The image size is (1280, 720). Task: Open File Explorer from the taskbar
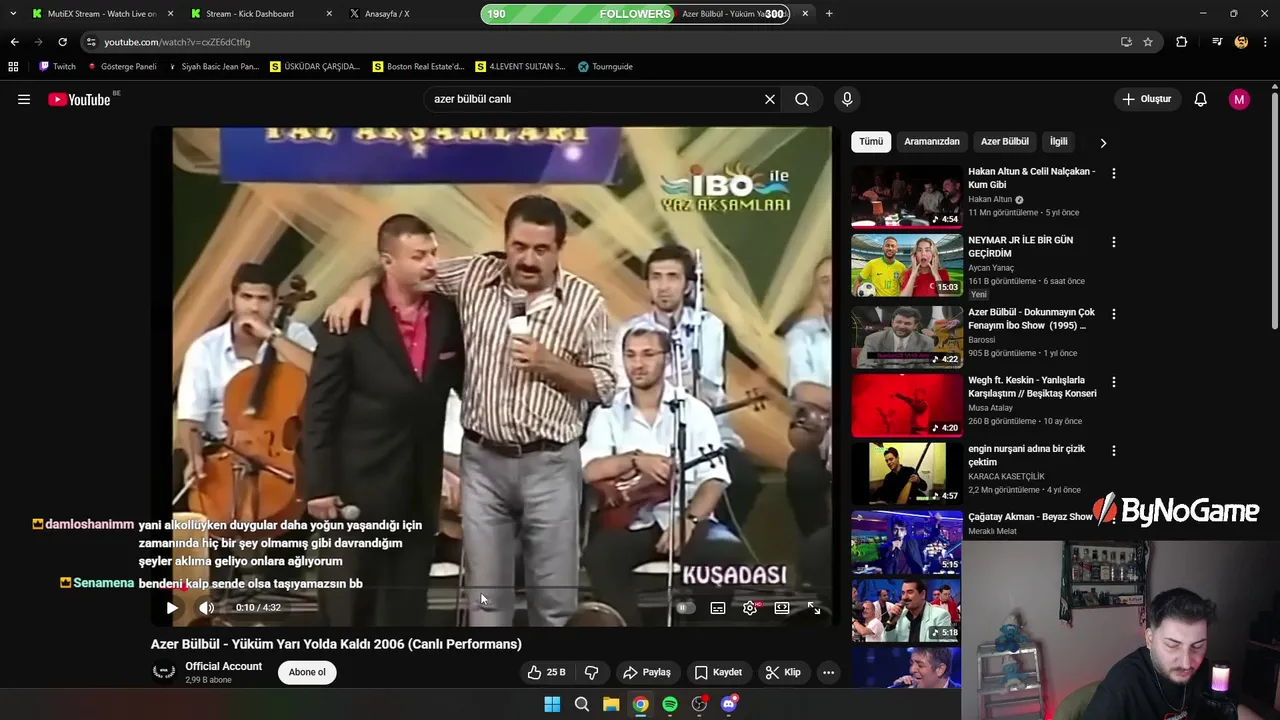coord(611,704)
